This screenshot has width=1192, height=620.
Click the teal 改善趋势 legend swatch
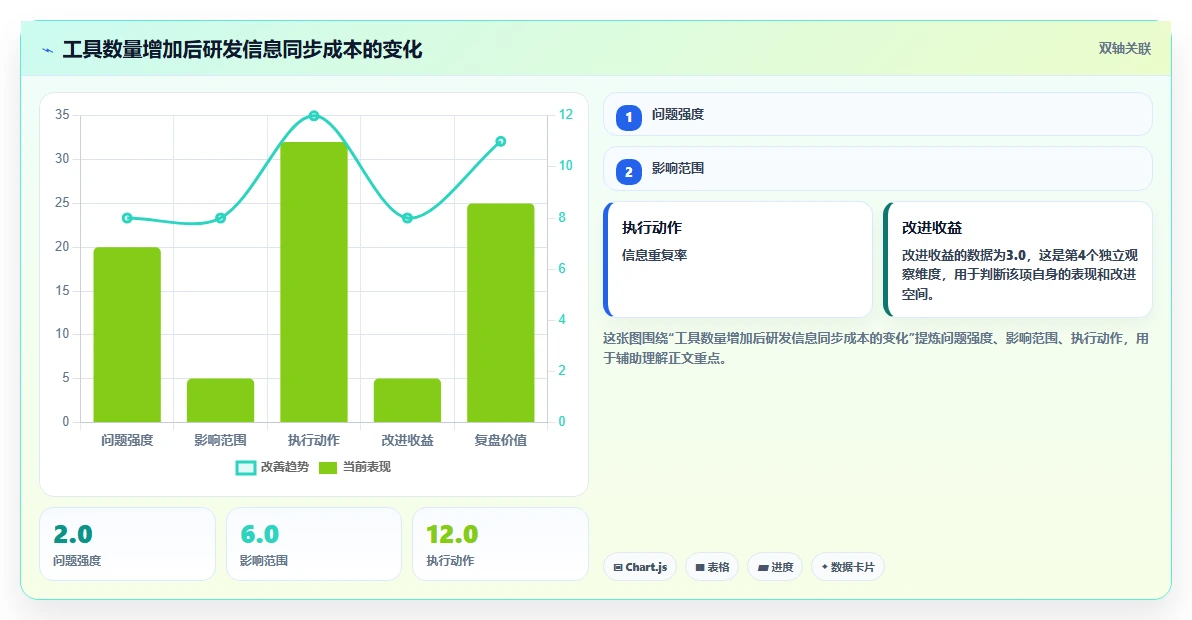[x=246, y=468]
